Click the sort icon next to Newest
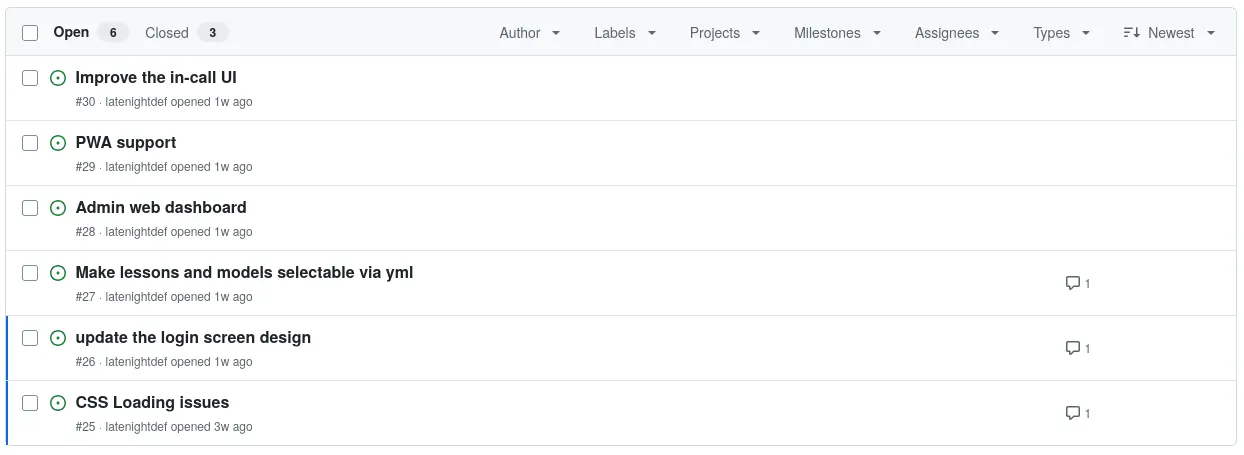Image resolution: width=1244 pixels, height=455 pixels. [x=1132, y=33]
